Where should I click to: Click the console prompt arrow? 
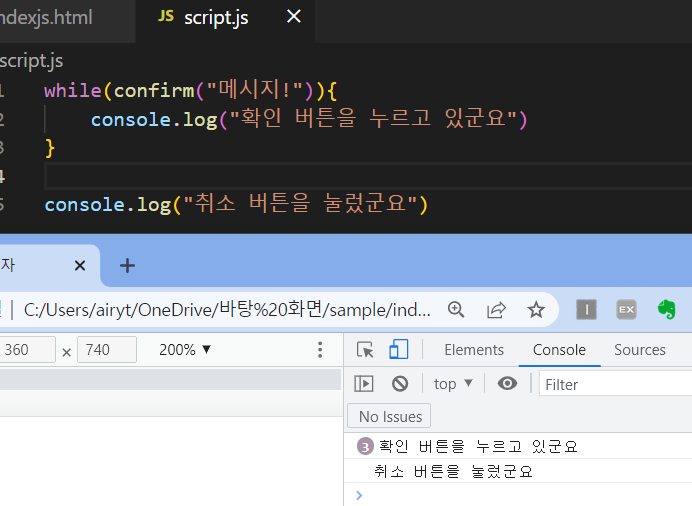point(359,495)
